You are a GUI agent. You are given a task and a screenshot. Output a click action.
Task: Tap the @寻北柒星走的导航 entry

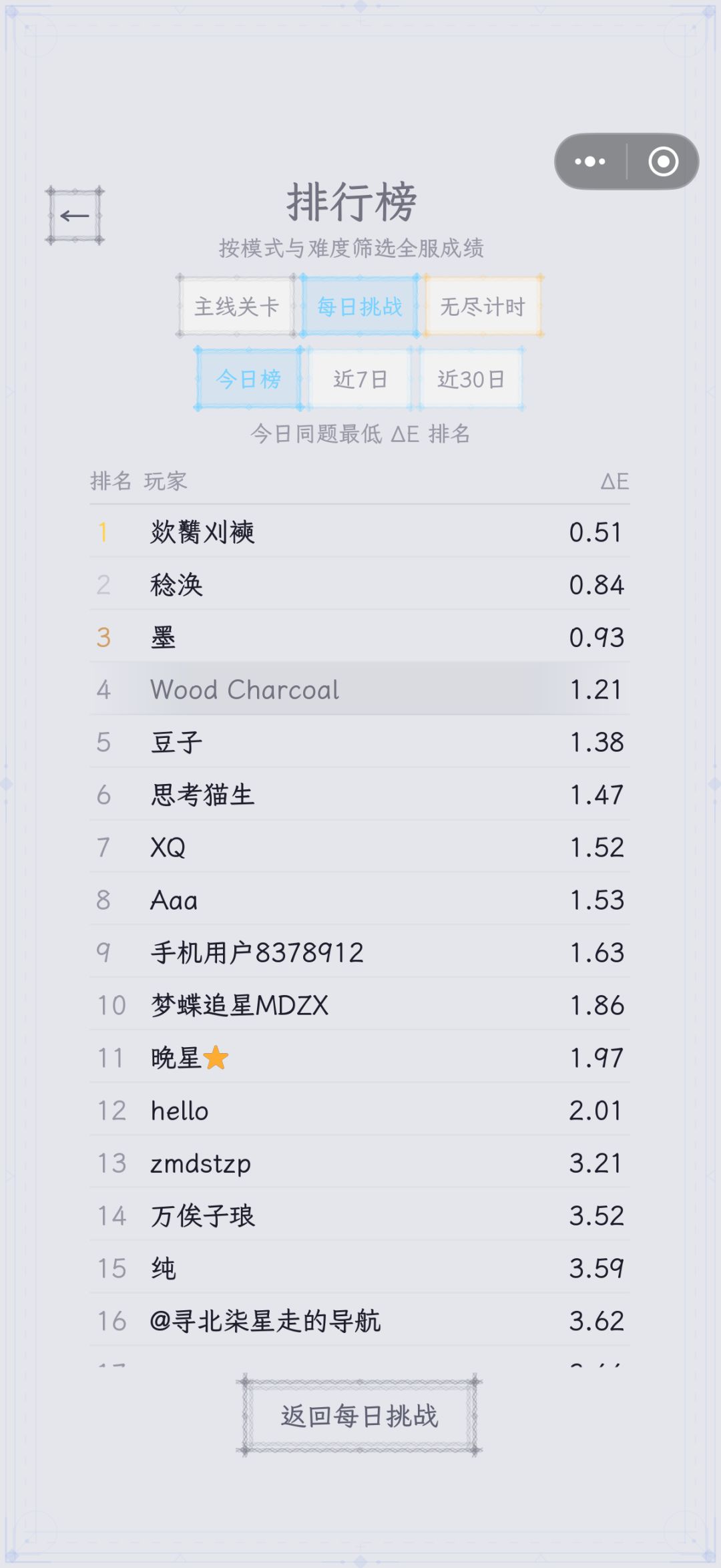pos(360,1321)
